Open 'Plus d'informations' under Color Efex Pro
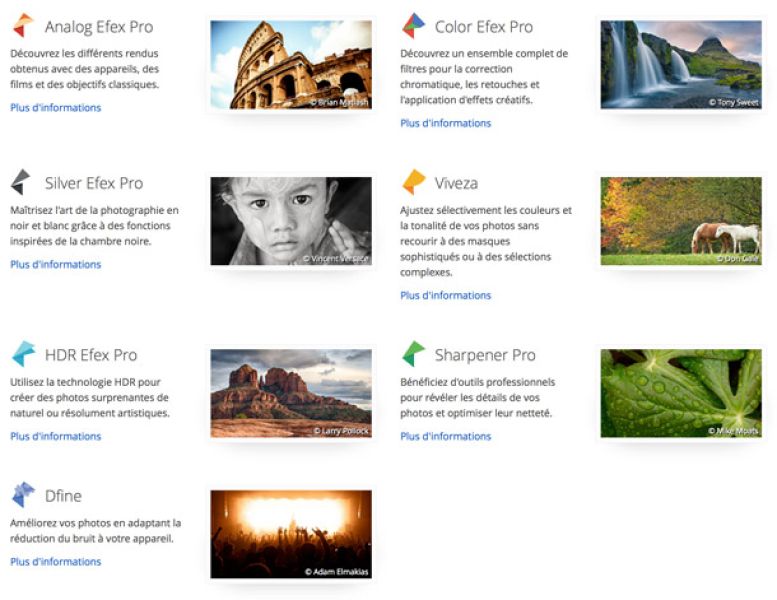 [x=445, y=123]
